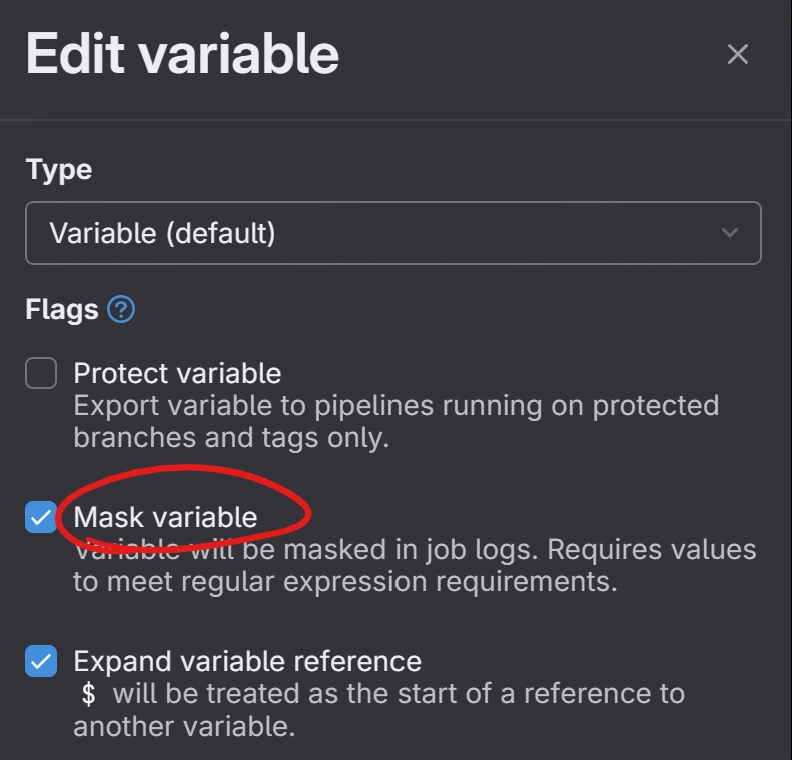Click the "Protect variable" label
The height and width of the screenshot is (760, 792).
click(x=177, y=373)
